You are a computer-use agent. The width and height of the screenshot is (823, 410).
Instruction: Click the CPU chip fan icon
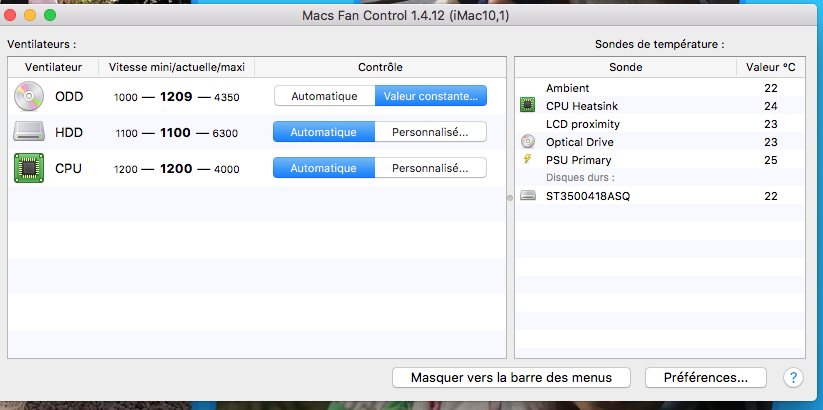29,169
